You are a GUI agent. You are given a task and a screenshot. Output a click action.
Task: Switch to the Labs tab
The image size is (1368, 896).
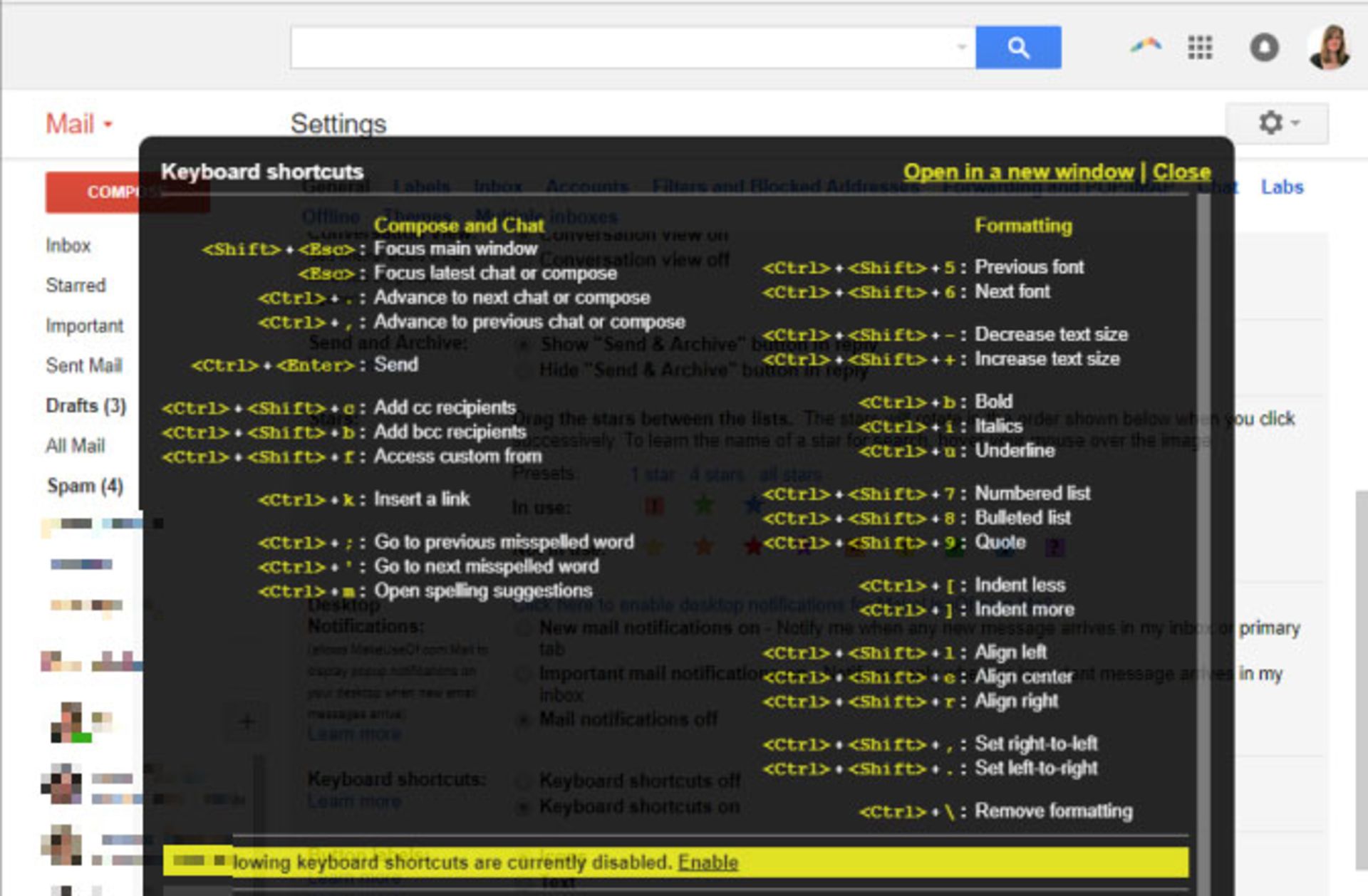pyautogui.click(x=1281, y=187)
